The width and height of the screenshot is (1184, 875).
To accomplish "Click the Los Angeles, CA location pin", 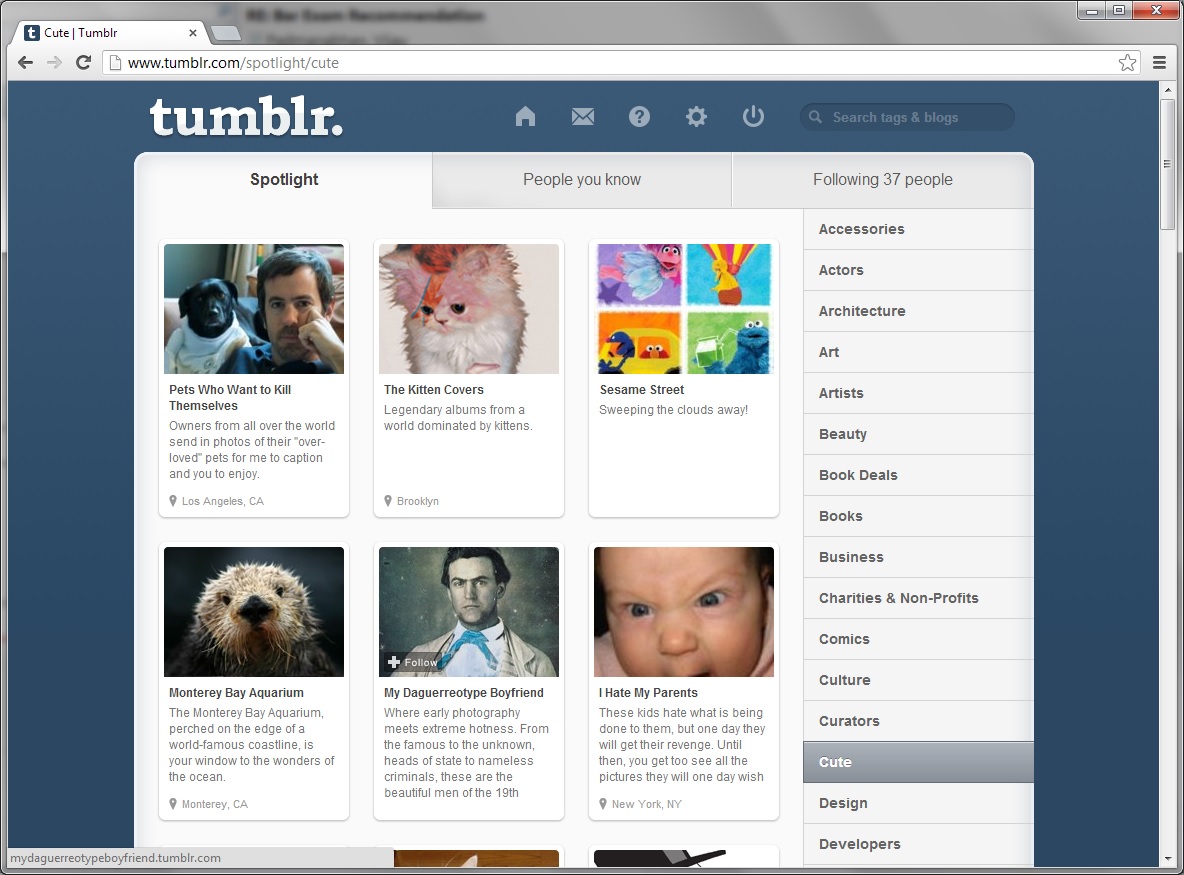I will pos(173,501).
